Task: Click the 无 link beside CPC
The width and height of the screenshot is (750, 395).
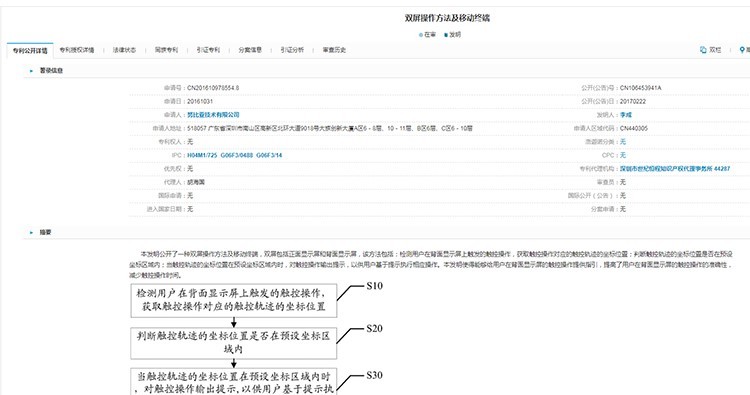Action: click(623, 155)
